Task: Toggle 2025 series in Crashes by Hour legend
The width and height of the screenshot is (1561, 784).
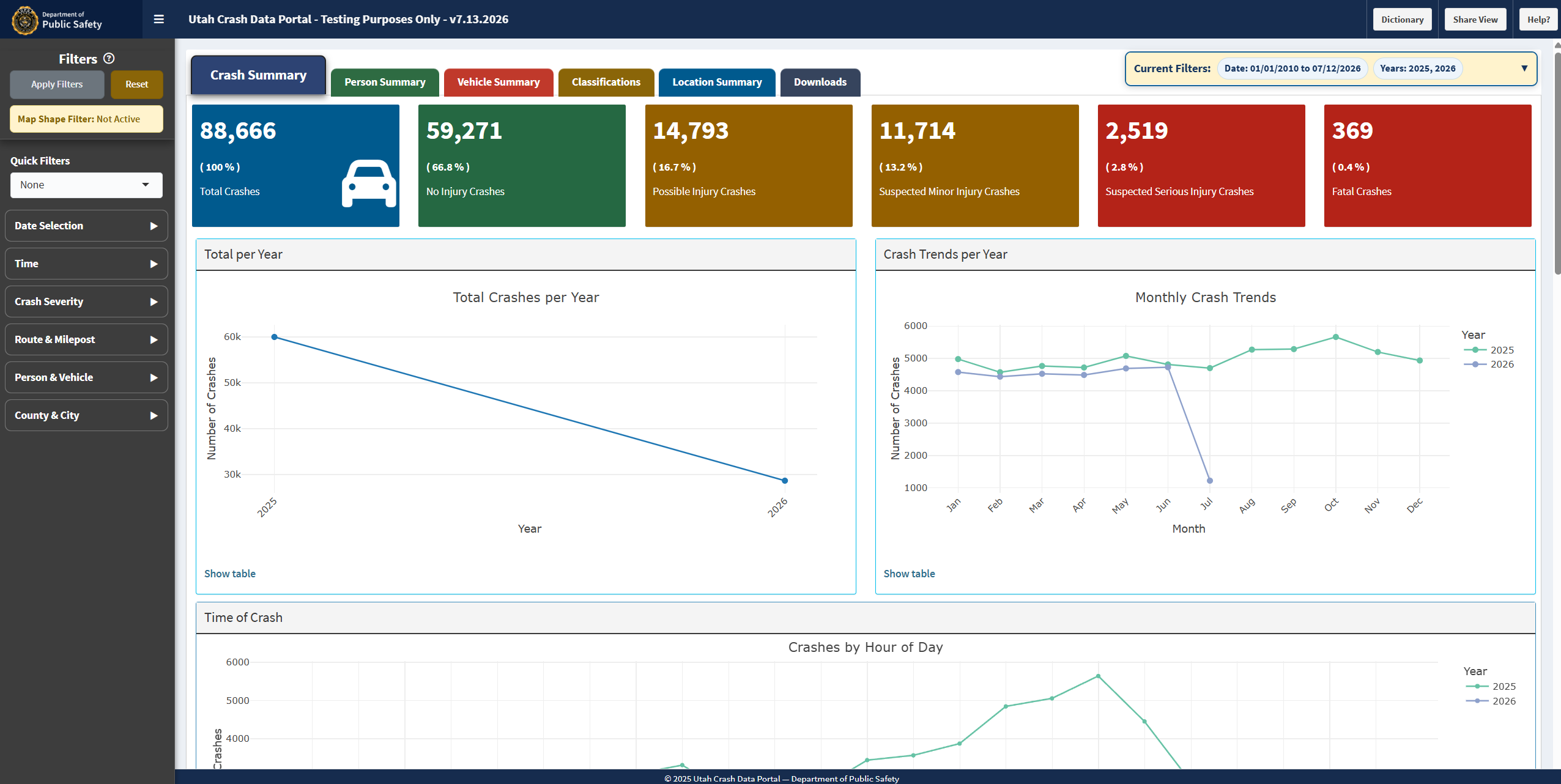Action: (1491, 686)
